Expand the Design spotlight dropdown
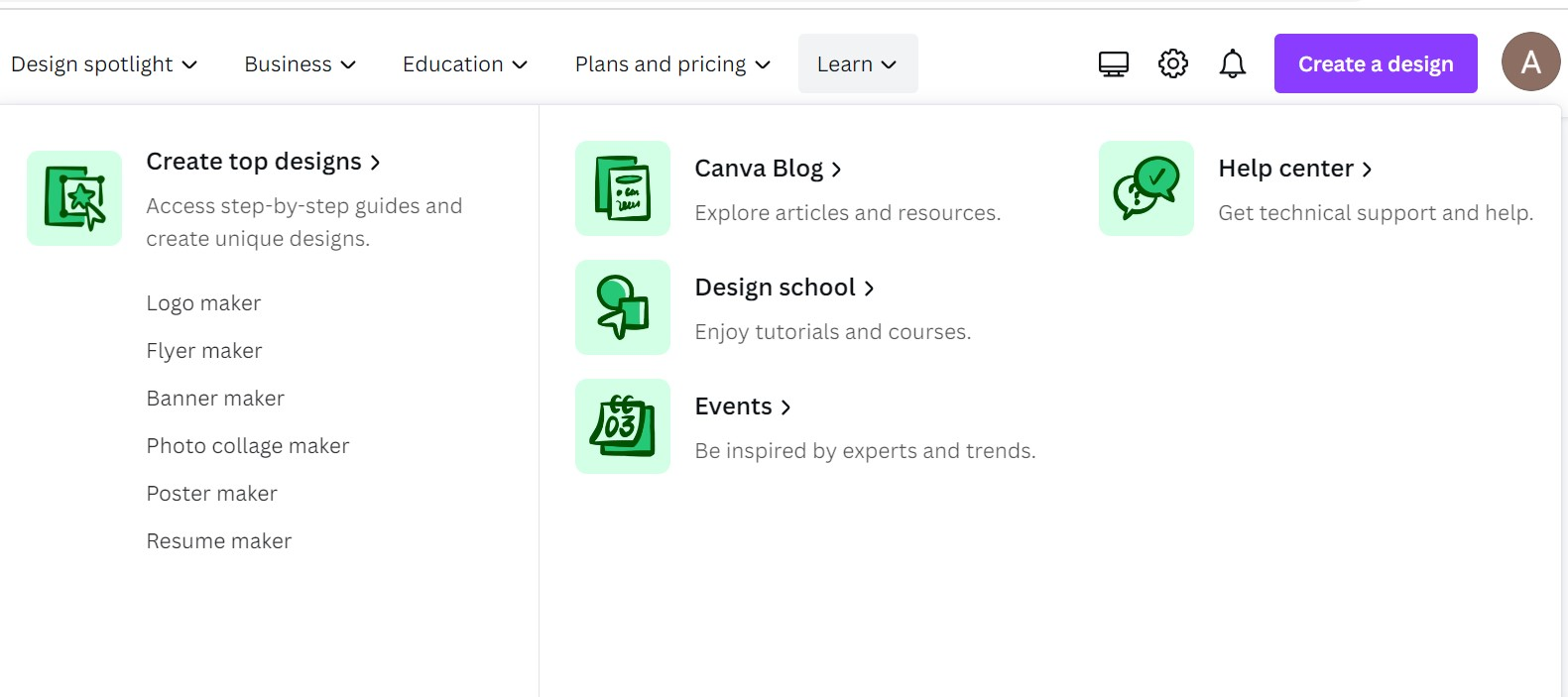Viewport: 1568px width, 697px height. coord(104,64)
